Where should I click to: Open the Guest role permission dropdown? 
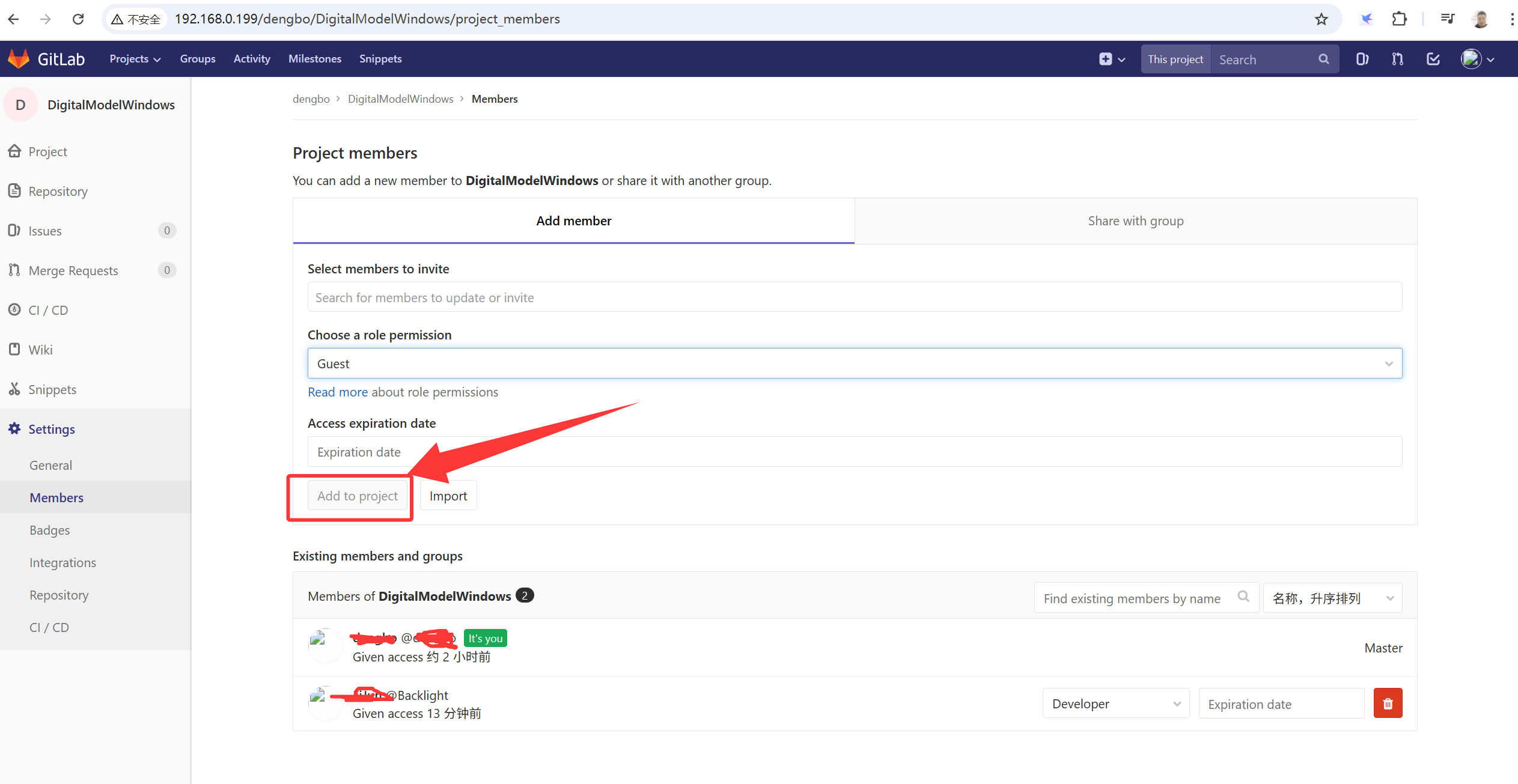[x=855, y=363]
